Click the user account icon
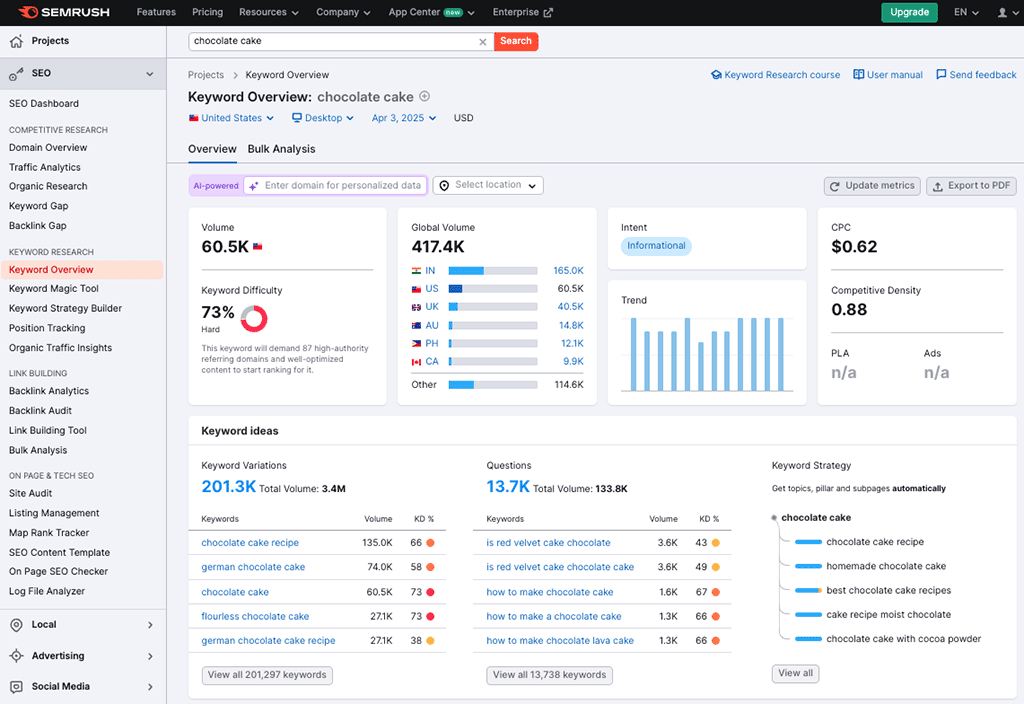Screen dimensions: 1024x704 coord(1002,12)
